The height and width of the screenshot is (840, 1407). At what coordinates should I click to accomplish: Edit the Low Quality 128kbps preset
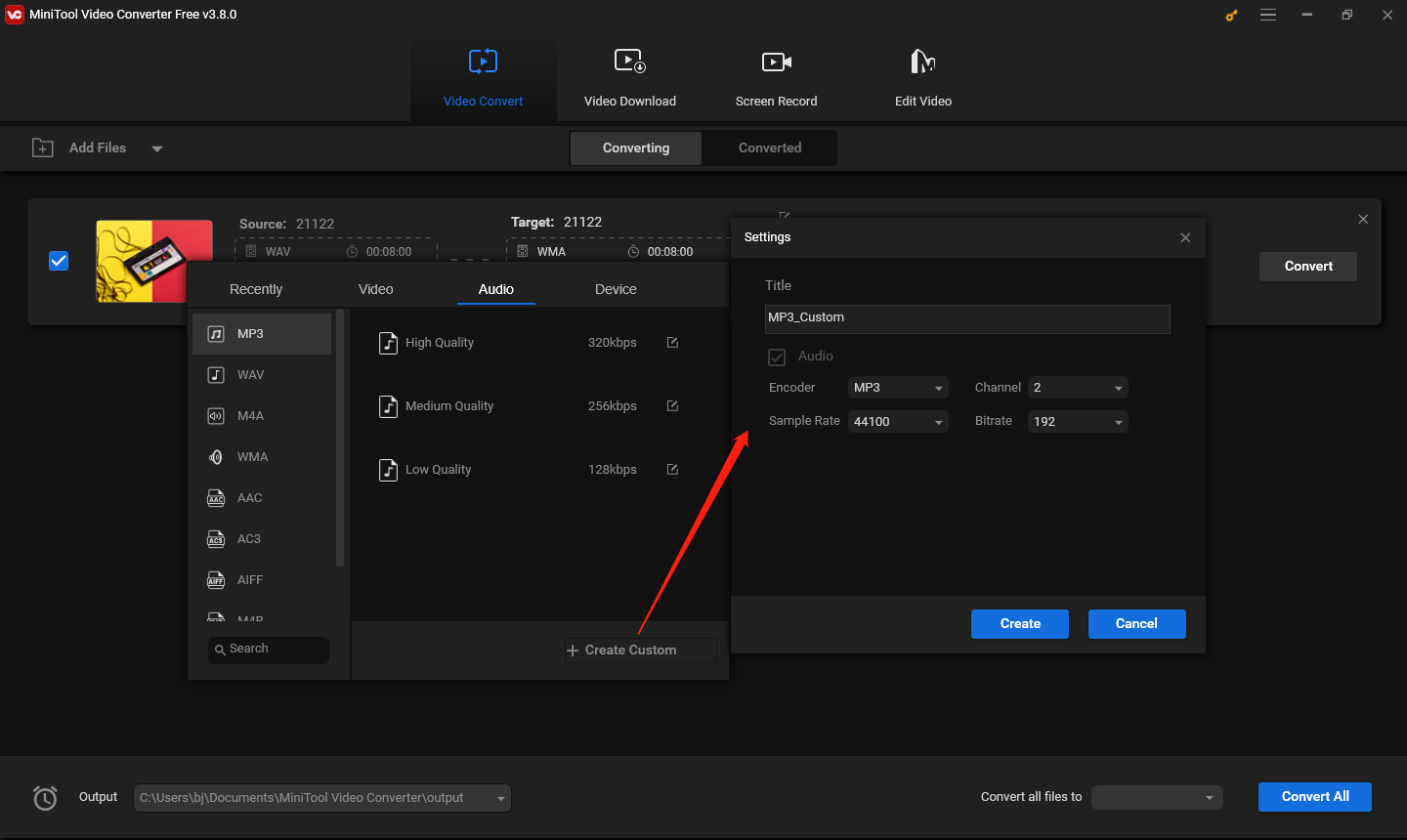click(672, 470)
